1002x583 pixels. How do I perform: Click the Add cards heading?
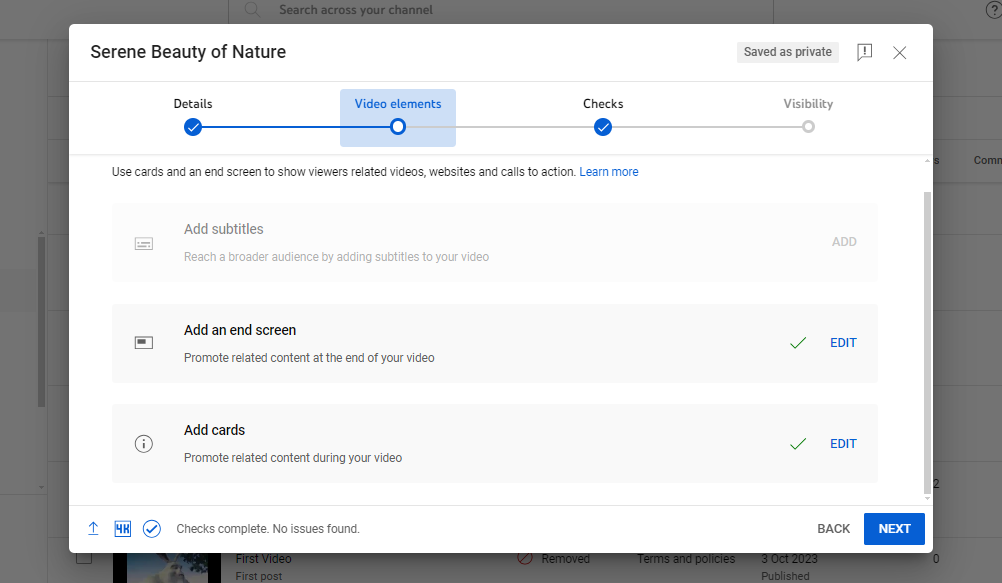pyautogui.click(x=214, y=430)
